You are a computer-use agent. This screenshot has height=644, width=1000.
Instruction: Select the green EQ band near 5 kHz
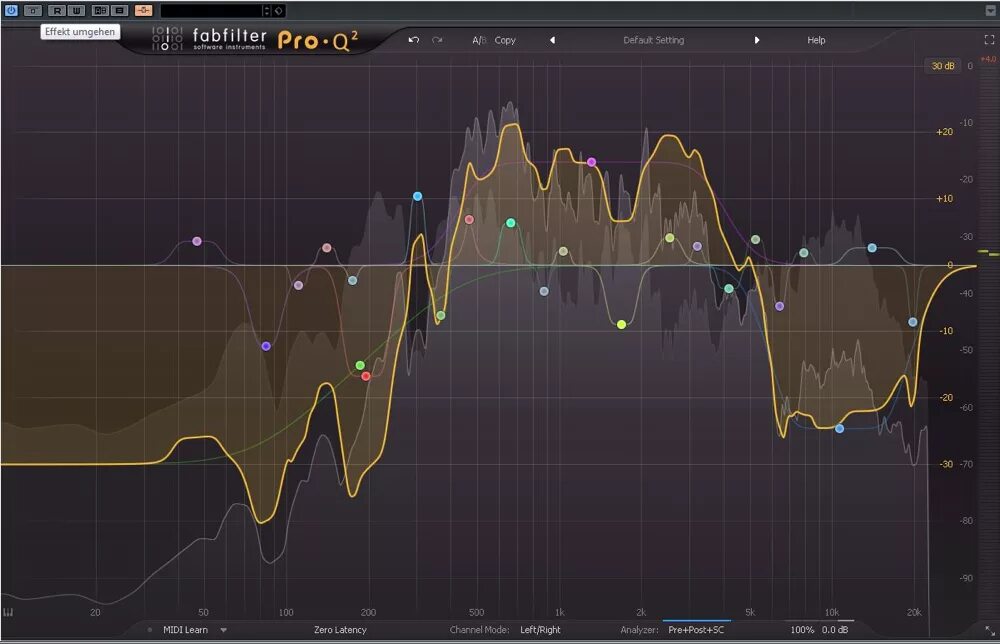tap(756, 240)
